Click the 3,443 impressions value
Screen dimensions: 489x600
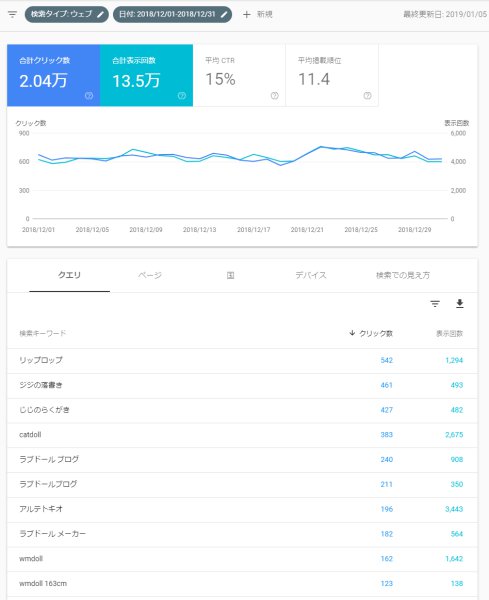pyautogui.click(x=454, y=509)
